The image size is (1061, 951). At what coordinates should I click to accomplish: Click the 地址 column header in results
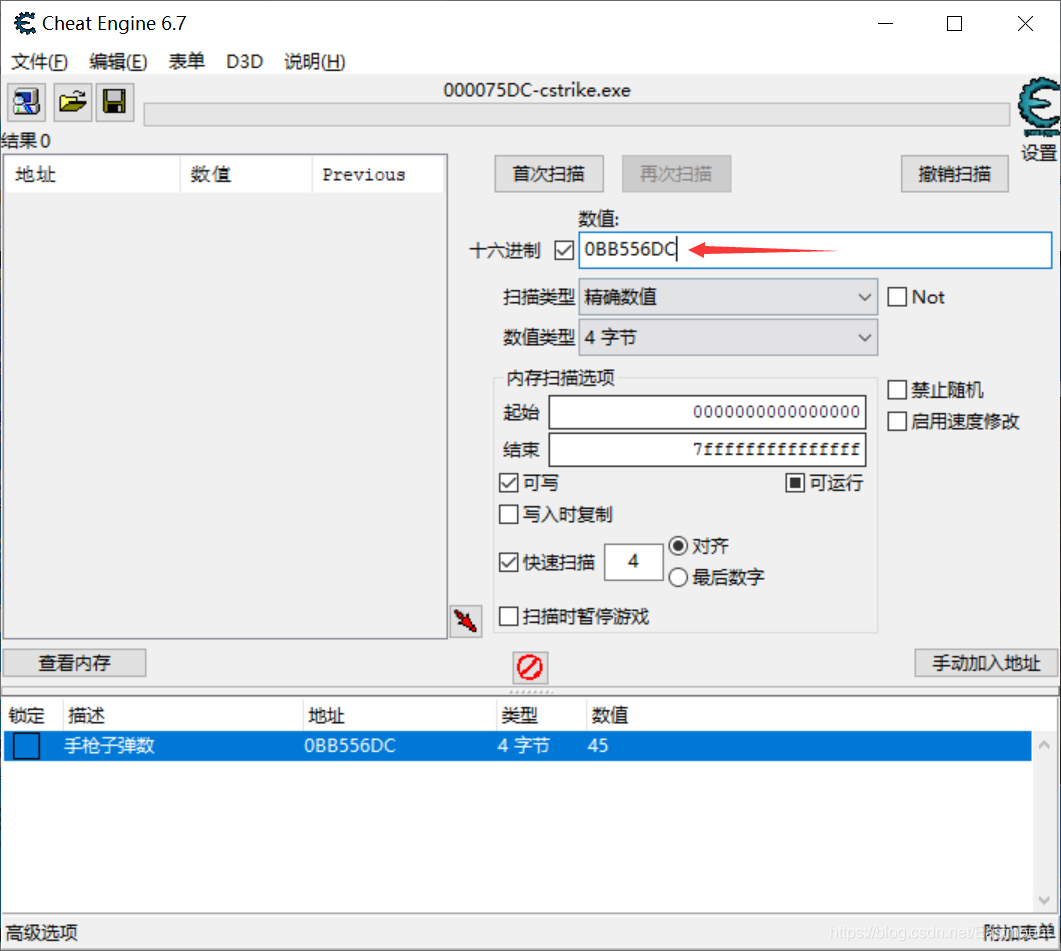pyautogui.click(x=93, y=175)
